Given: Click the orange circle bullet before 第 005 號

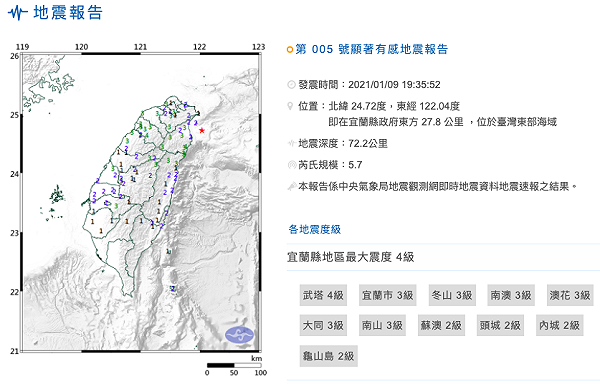Looking at the screenshot, I should [x=290, y=50].
